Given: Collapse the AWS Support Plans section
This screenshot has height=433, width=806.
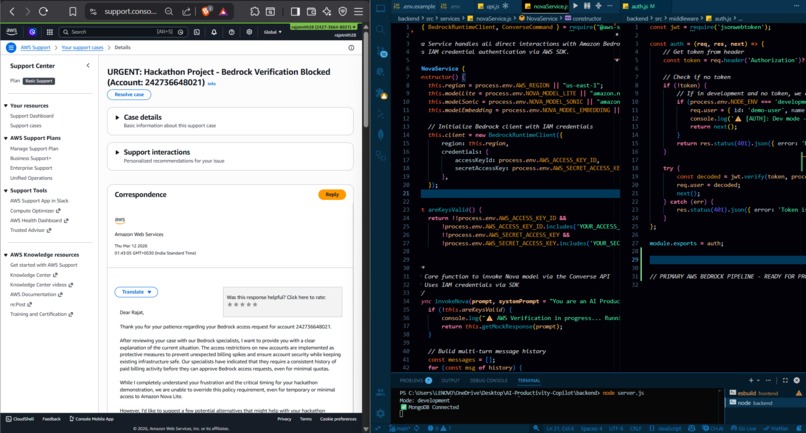Looking at the screenshot, I should 6,138.
